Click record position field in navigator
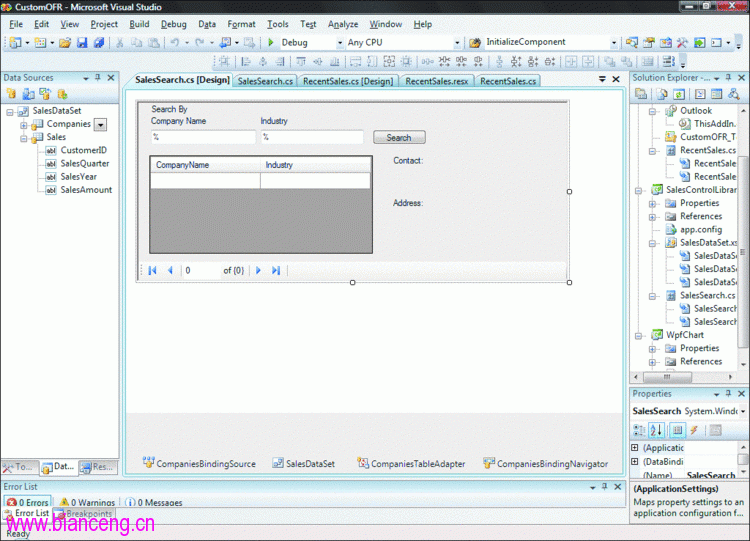This screenshot has width=750, height=541. pyautogui.click(x=200, y=270)
